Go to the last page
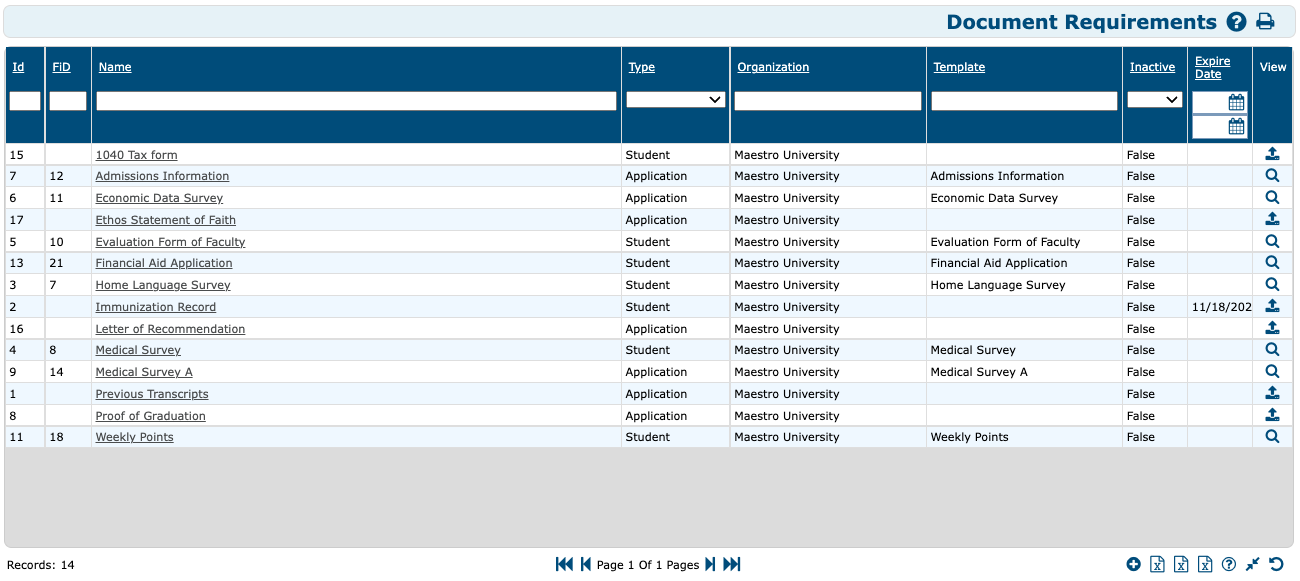 [732, 564]
